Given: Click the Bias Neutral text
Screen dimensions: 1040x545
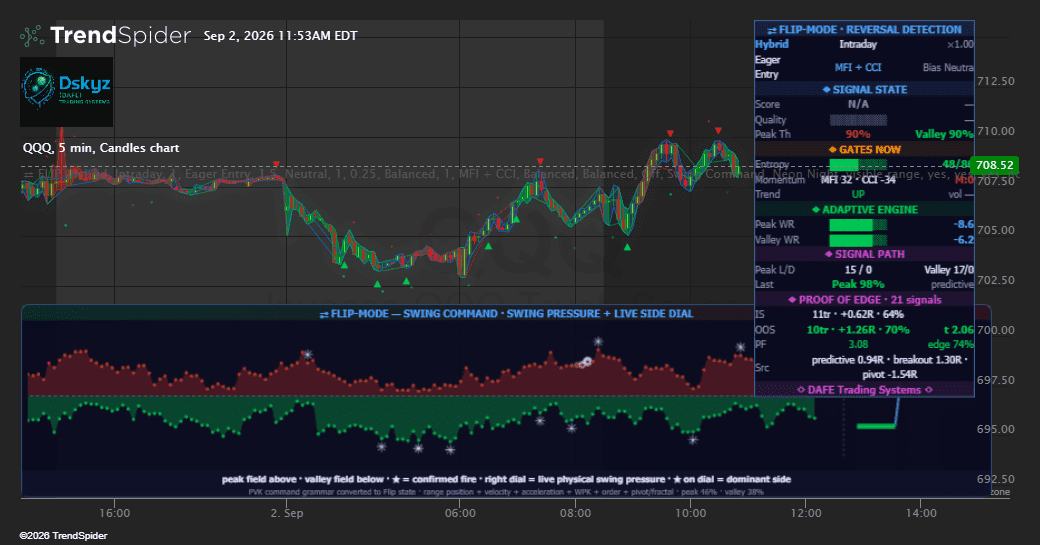Looking at the screenshot, I should coord(948,68).
